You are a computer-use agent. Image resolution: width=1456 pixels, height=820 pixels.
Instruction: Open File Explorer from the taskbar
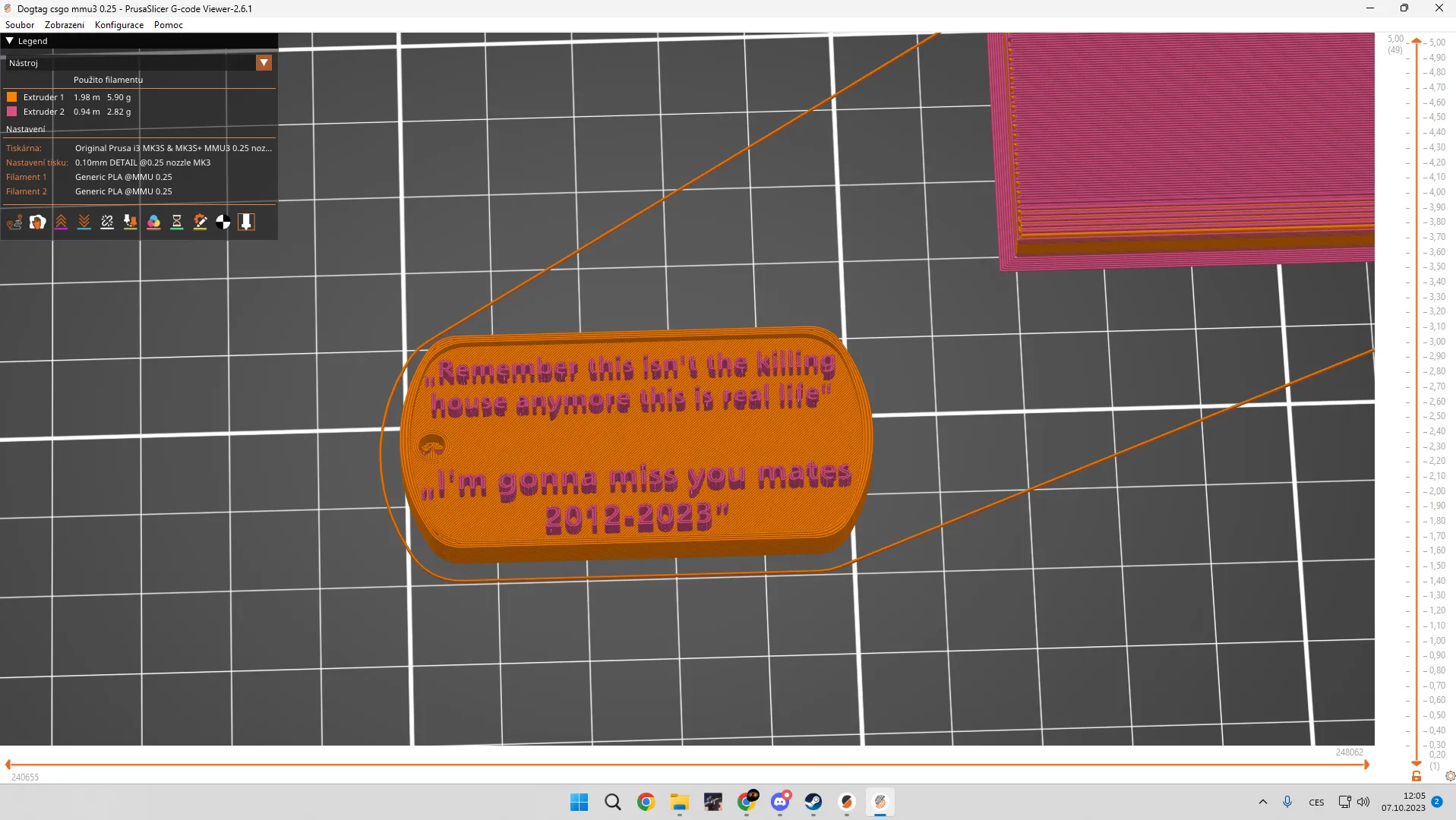coord(679,802)
